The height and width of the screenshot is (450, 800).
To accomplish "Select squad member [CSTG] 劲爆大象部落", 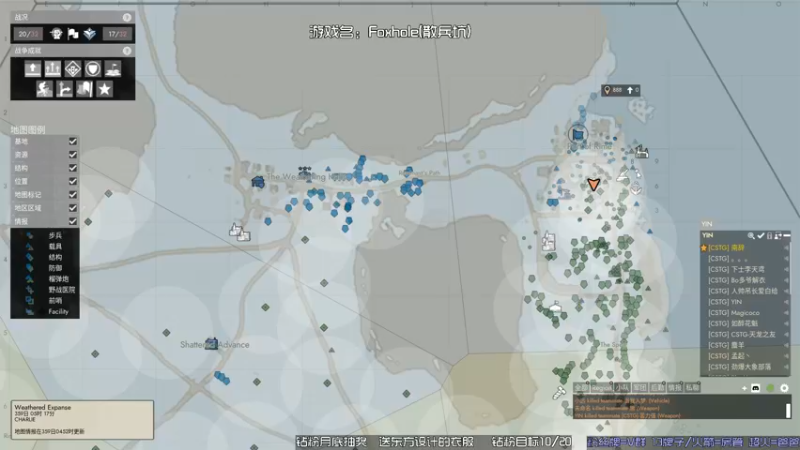I will [745, 367].
